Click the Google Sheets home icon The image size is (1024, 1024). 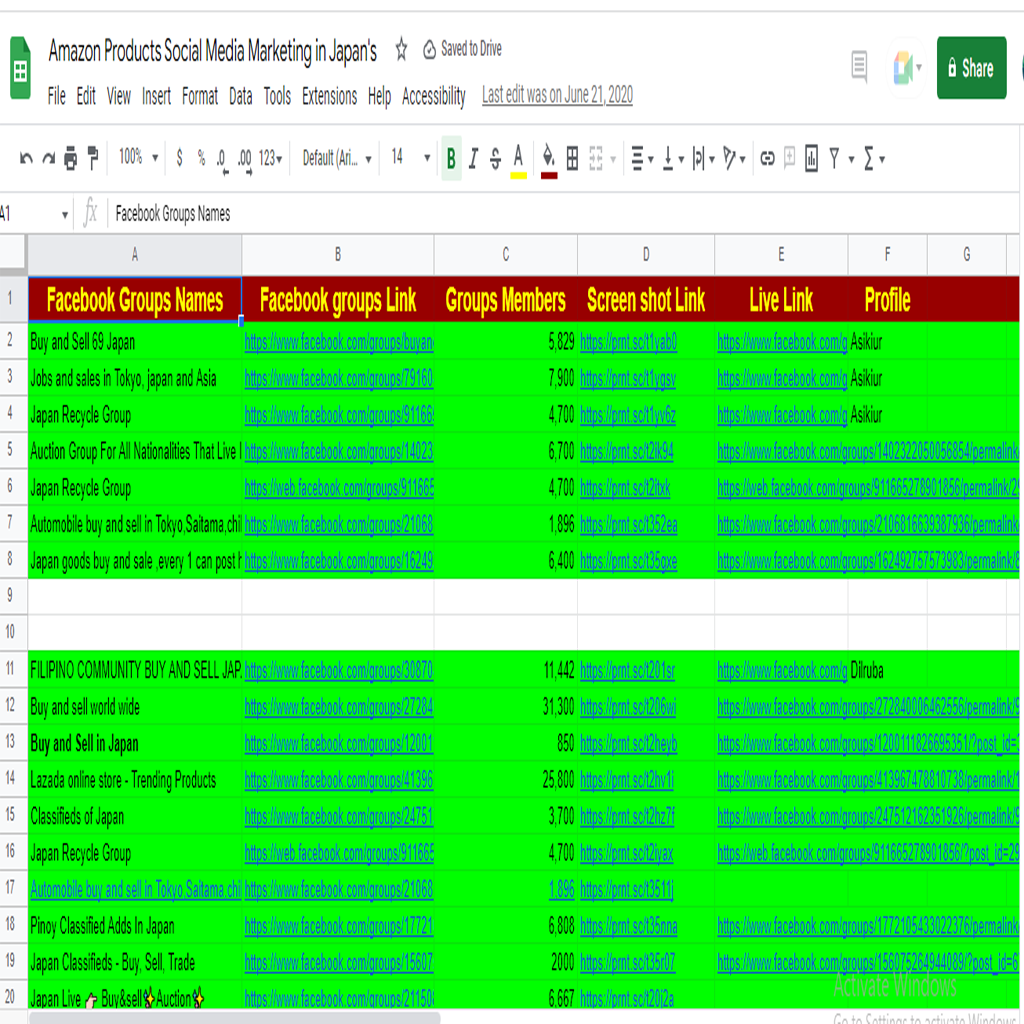coord(20,68)
